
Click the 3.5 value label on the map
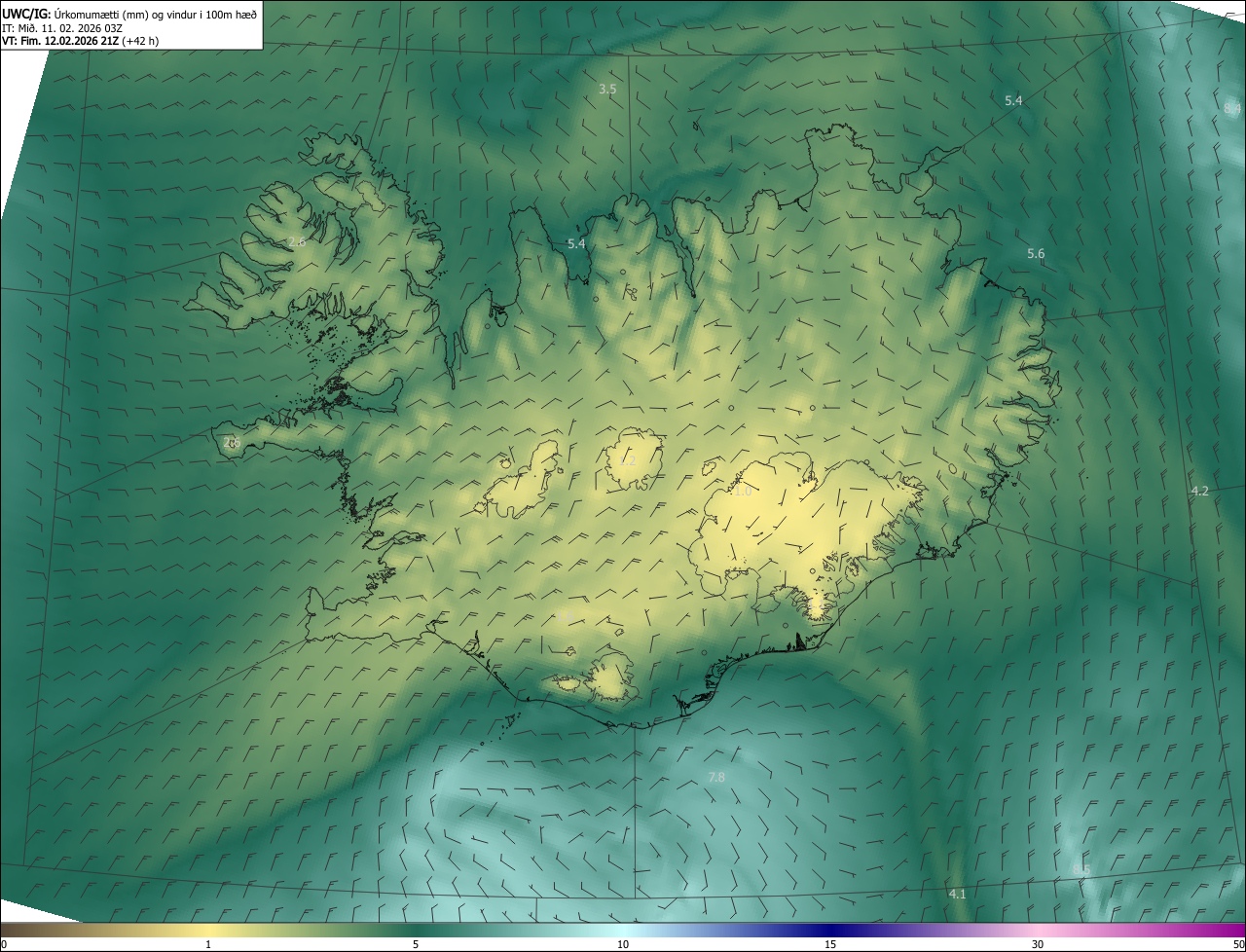tap(607, 90)
